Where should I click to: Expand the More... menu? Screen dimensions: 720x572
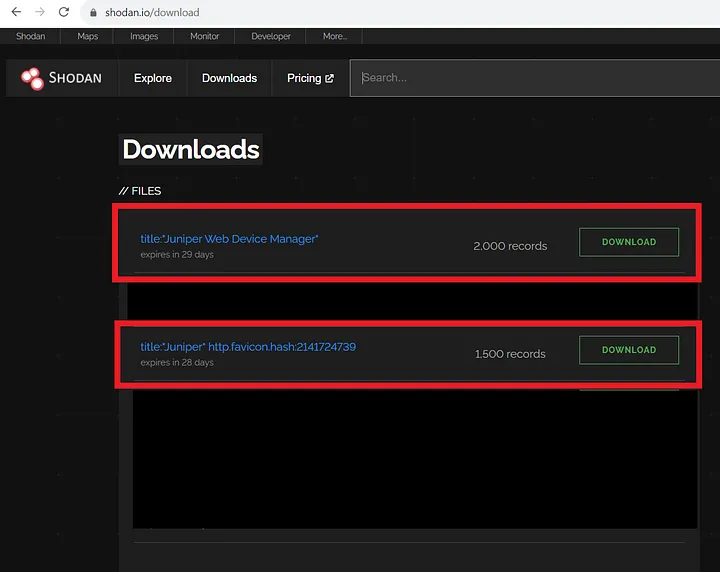pyautogui.click(x=335, y=36)
